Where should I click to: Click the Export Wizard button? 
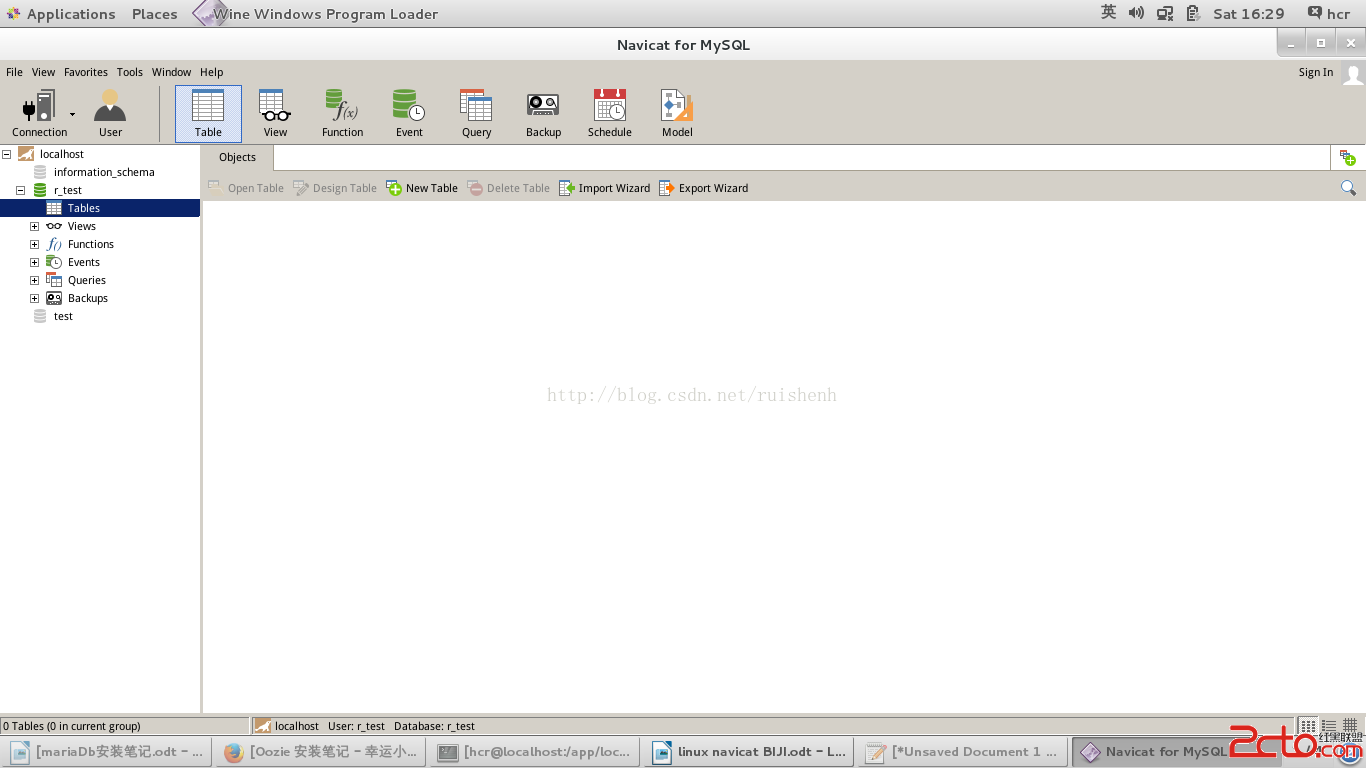tap(703, 188)
